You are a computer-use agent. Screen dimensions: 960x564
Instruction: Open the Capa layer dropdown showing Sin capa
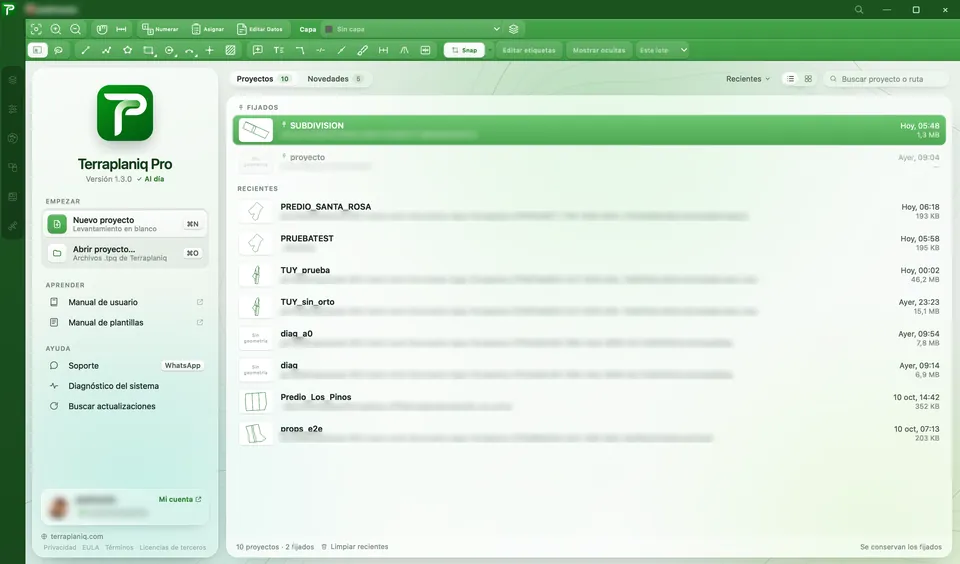(412, 29)
